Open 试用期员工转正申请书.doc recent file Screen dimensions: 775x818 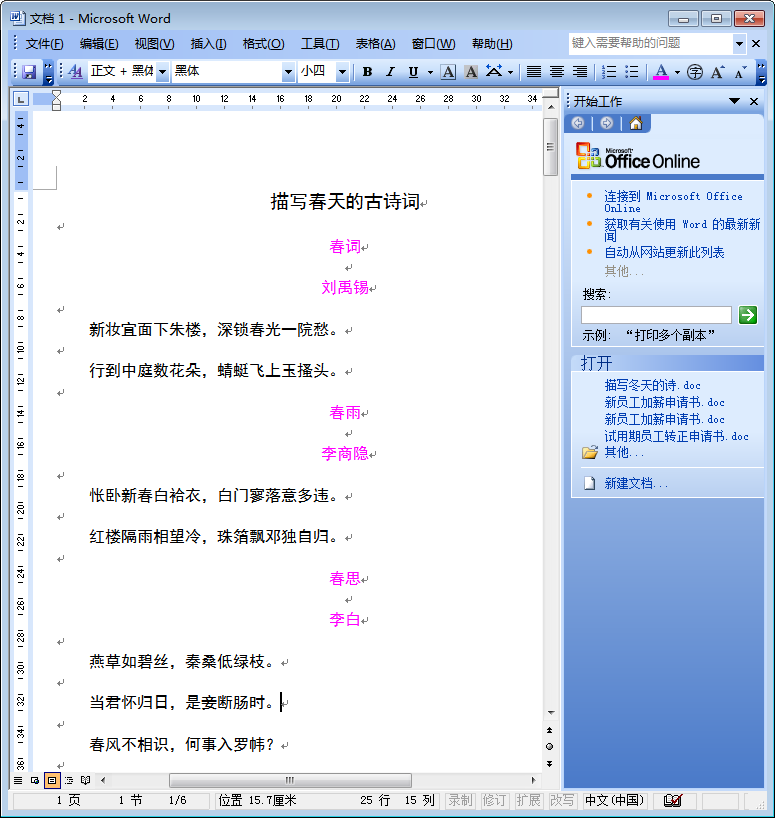(x=676, y=436)
